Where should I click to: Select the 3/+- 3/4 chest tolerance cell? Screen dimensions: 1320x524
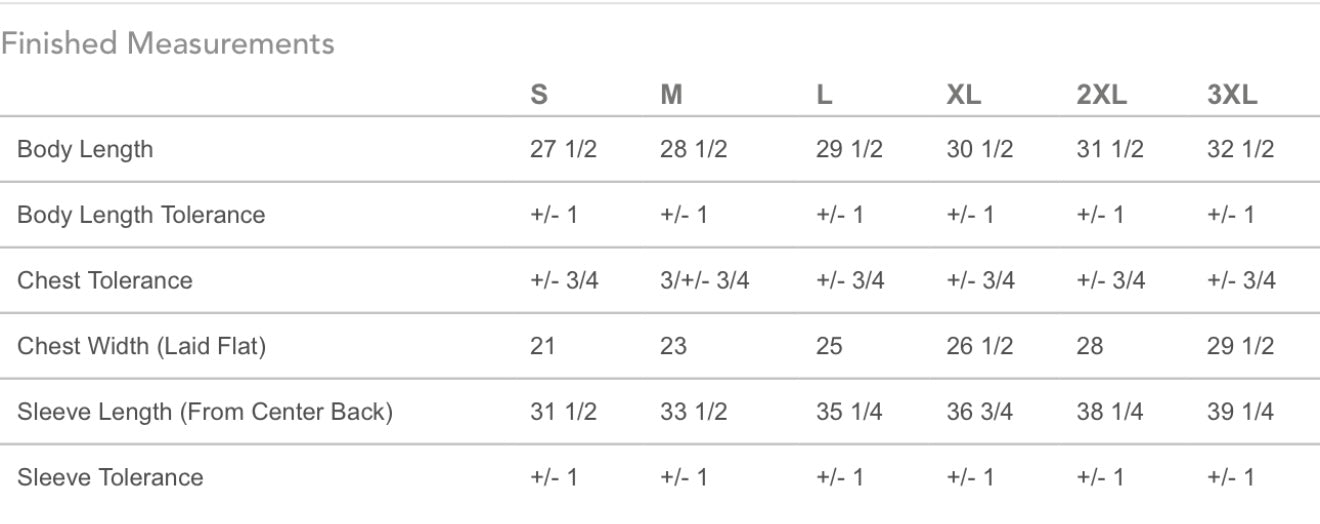pos(704,280)
